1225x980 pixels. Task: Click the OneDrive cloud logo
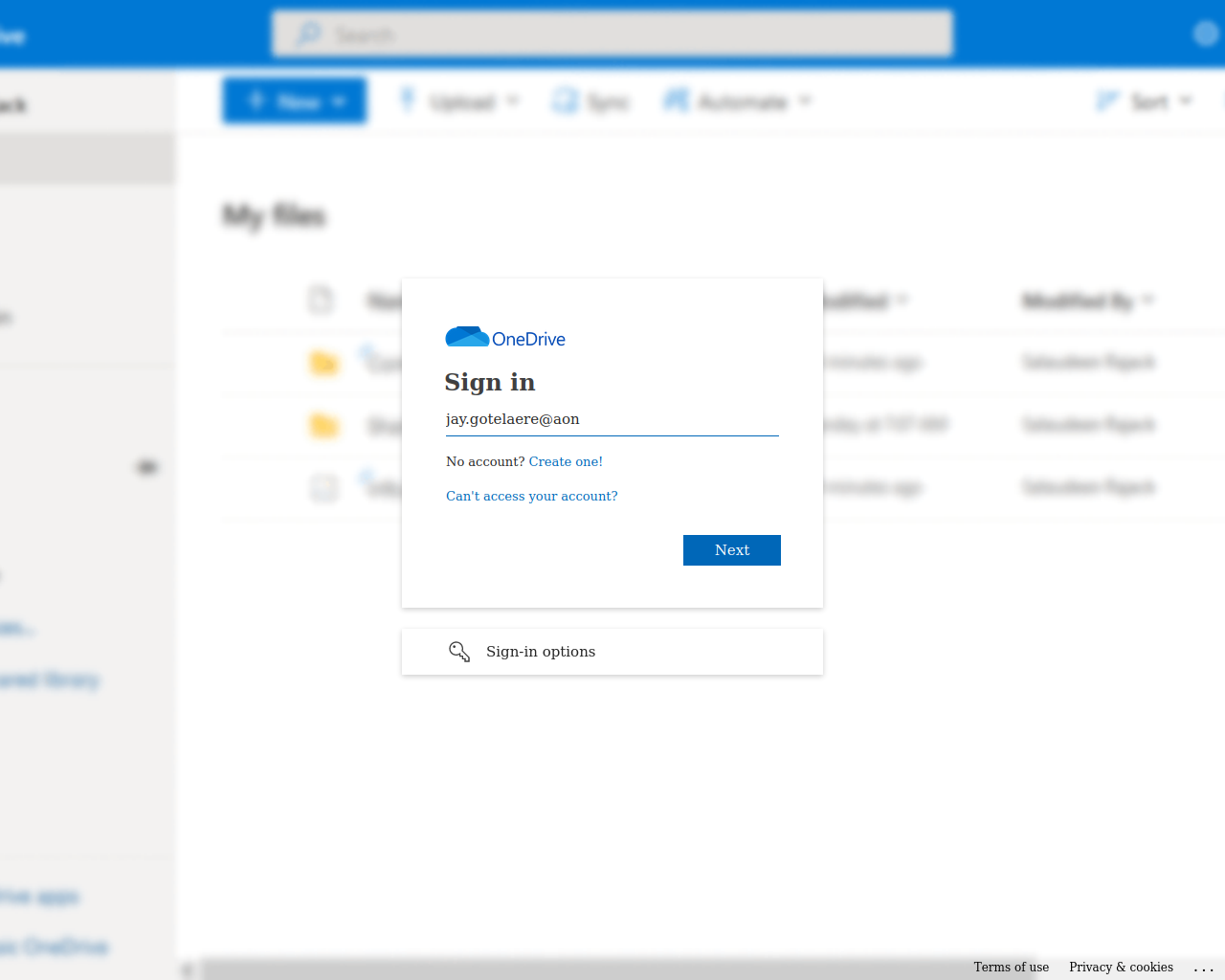coord(467,337)
